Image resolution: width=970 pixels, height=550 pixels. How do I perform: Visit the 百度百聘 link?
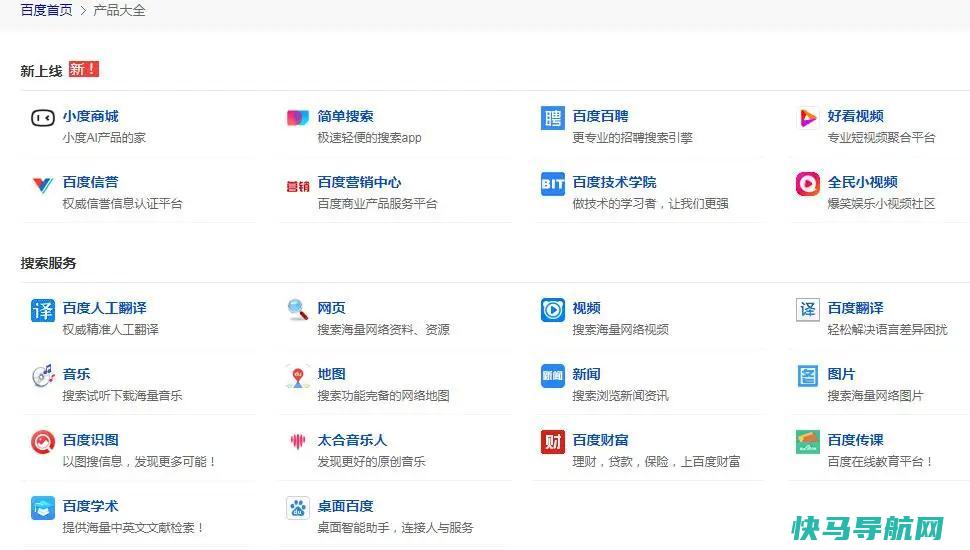(x=600, y=116)
